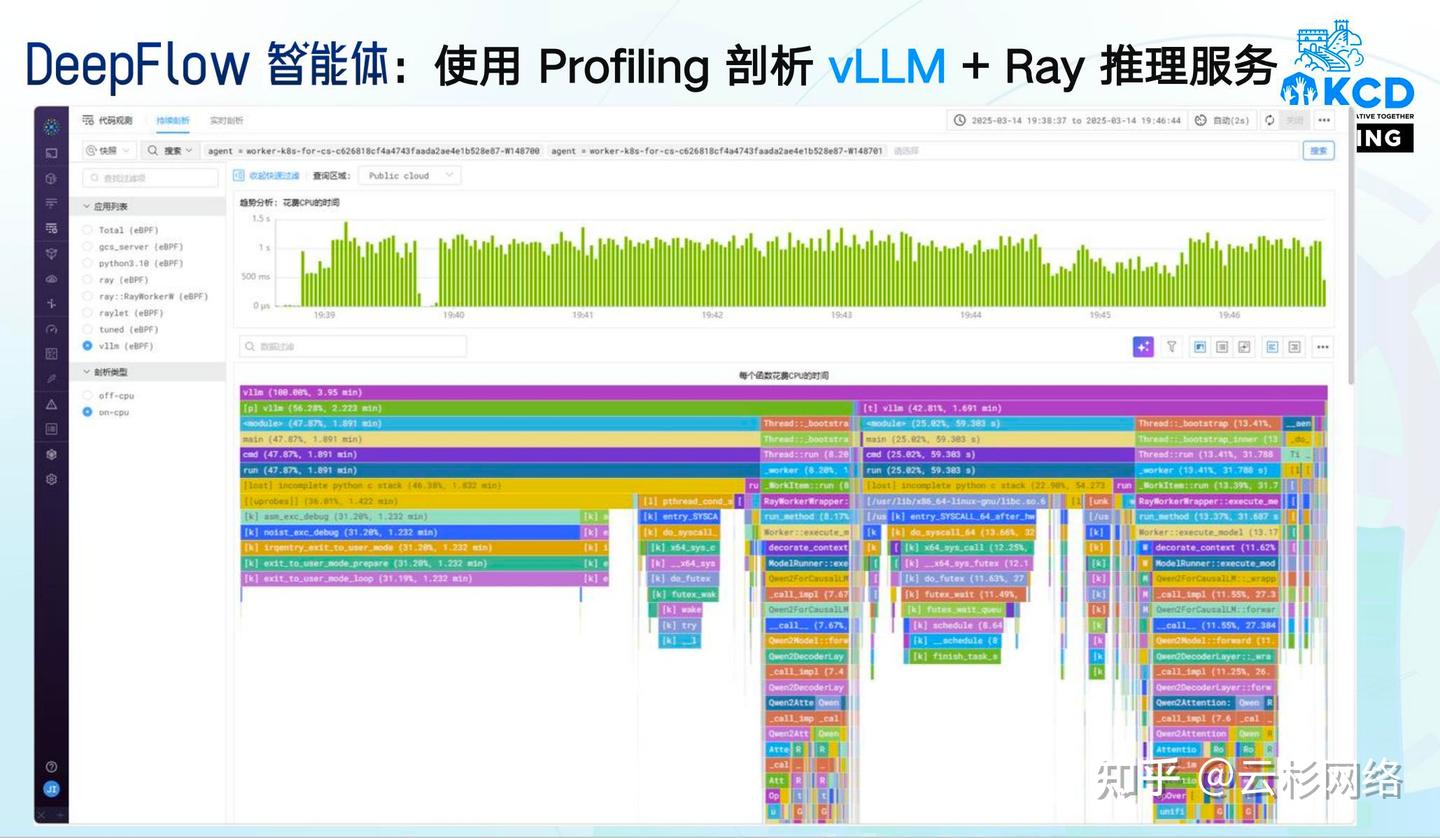This screenshot has width=1440, height=838.
Task: Open the hexagon gear icon in sidebar
Action: tap(51, 454)
